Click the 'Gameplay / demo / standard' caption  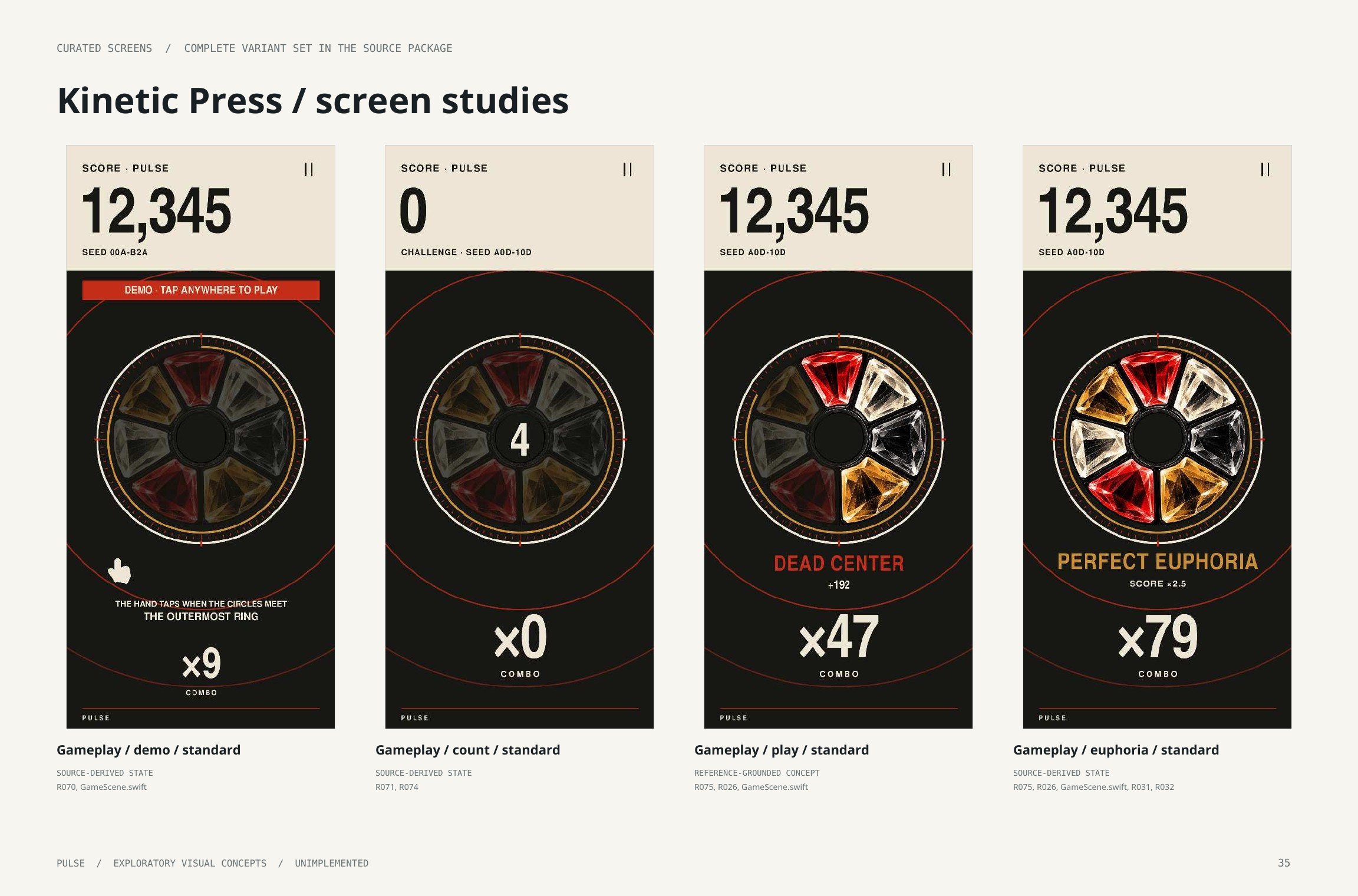[x=149, y=750]
